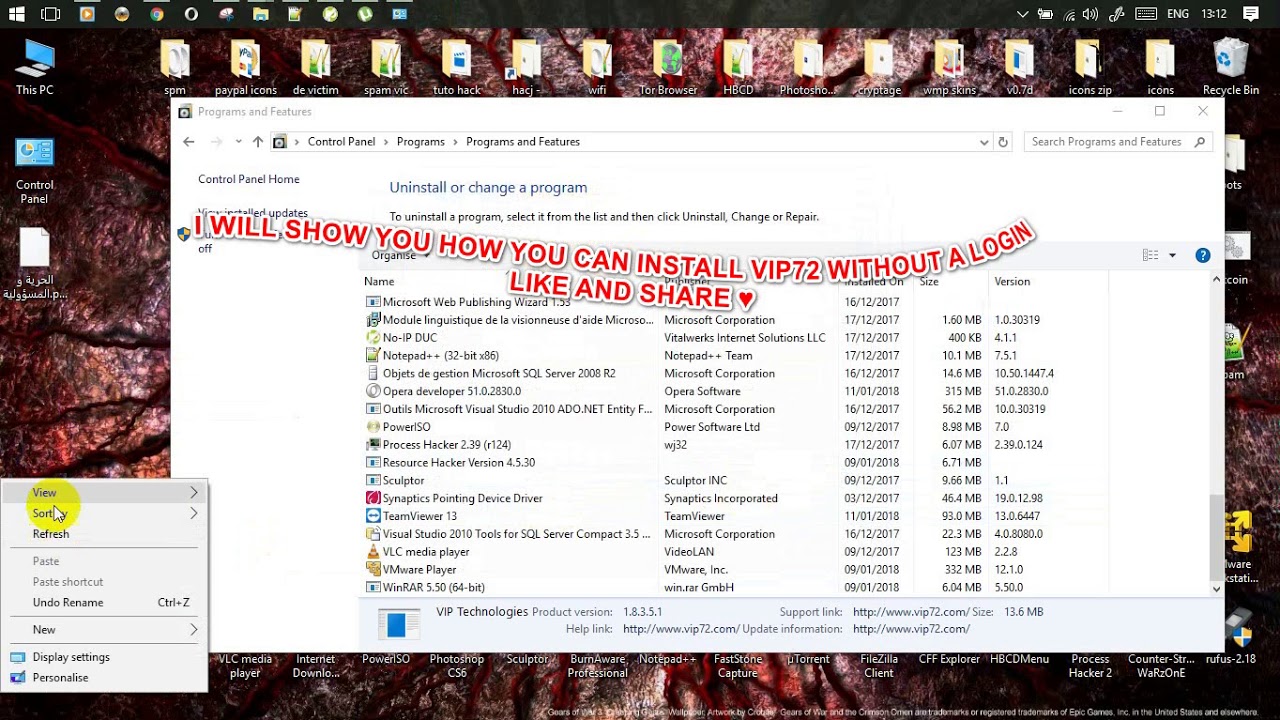Click the volume icon in system tray

coord(1090,14)
